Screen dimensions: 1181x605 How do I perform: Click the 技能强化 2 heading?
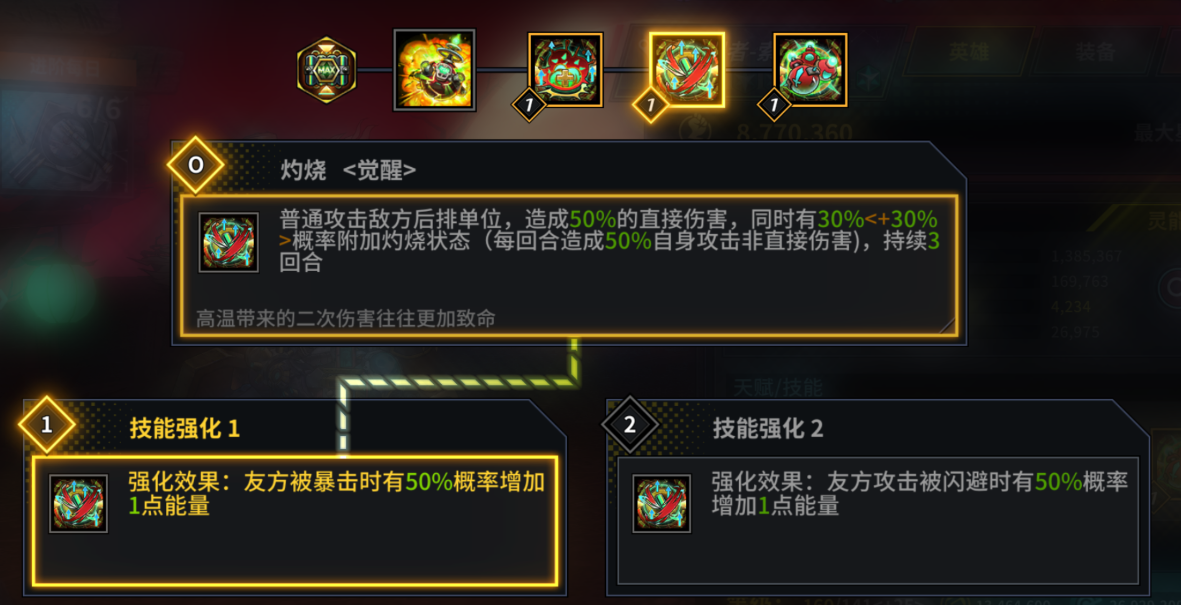[x=767, y=429]
